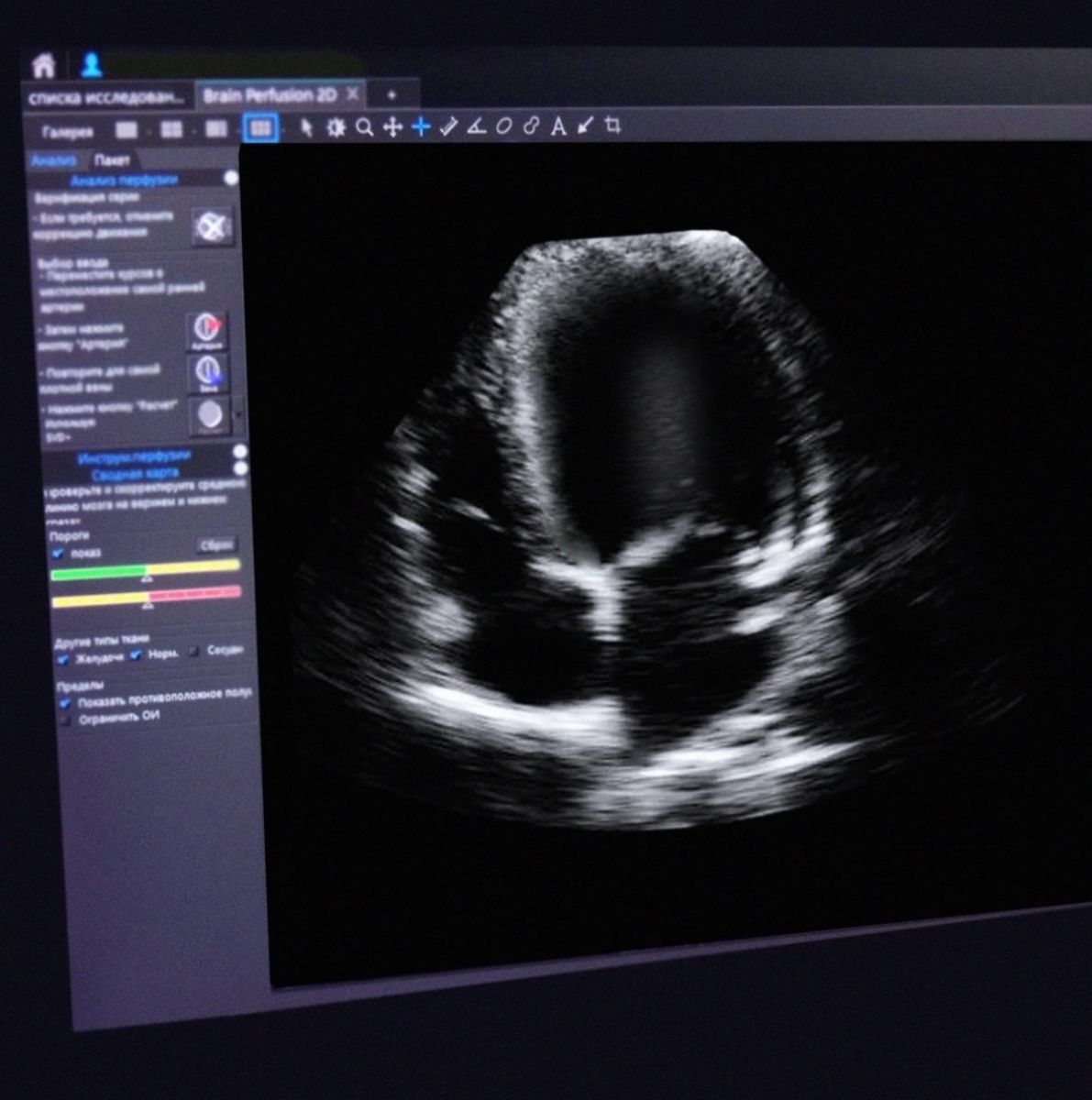Screen dimensions: 1092x1100
Task: Open the 'списка исследован...' tab
Action: 106,97
